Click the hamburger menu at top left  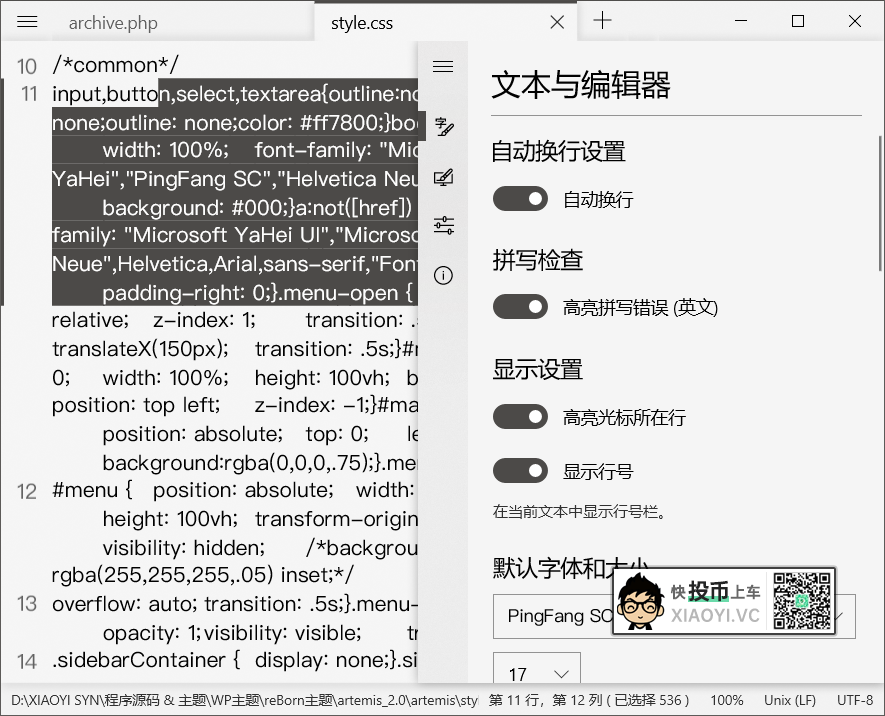27,21
